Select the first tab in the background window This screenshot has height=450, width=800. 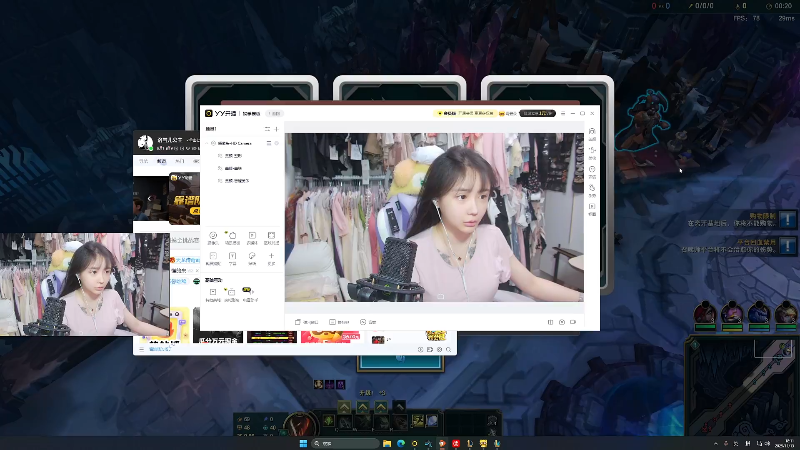click(x=144, y=161)
